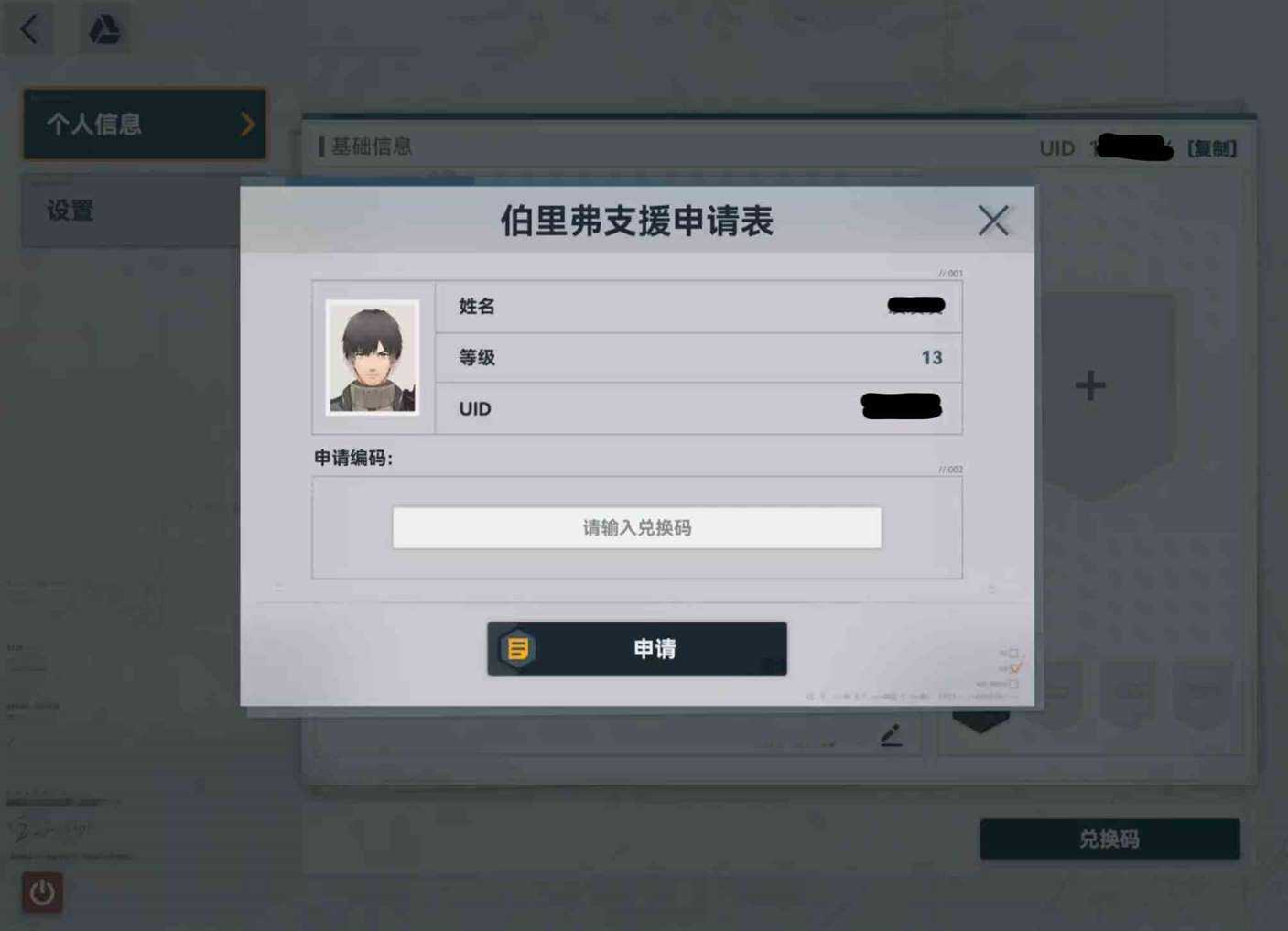
Task: Click the character avatar portrait
Action: pos(373,357)
